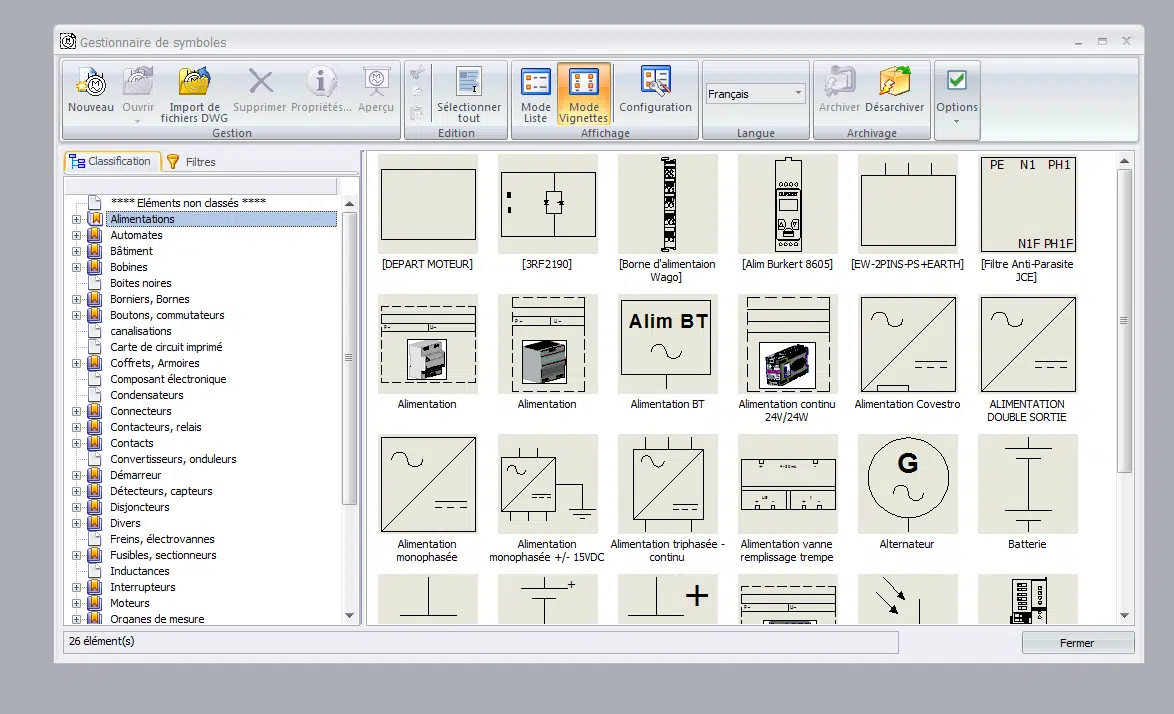This screenshot has height=714, width=1174.
Task: Select Alimentation BT symbol thumbnail
Action: [x=667, y=344]
